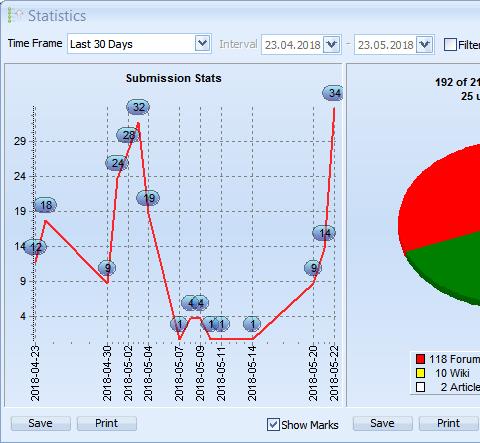Click the 14 data point marker
Screen dimensions: 480x443
pos(324,233)
